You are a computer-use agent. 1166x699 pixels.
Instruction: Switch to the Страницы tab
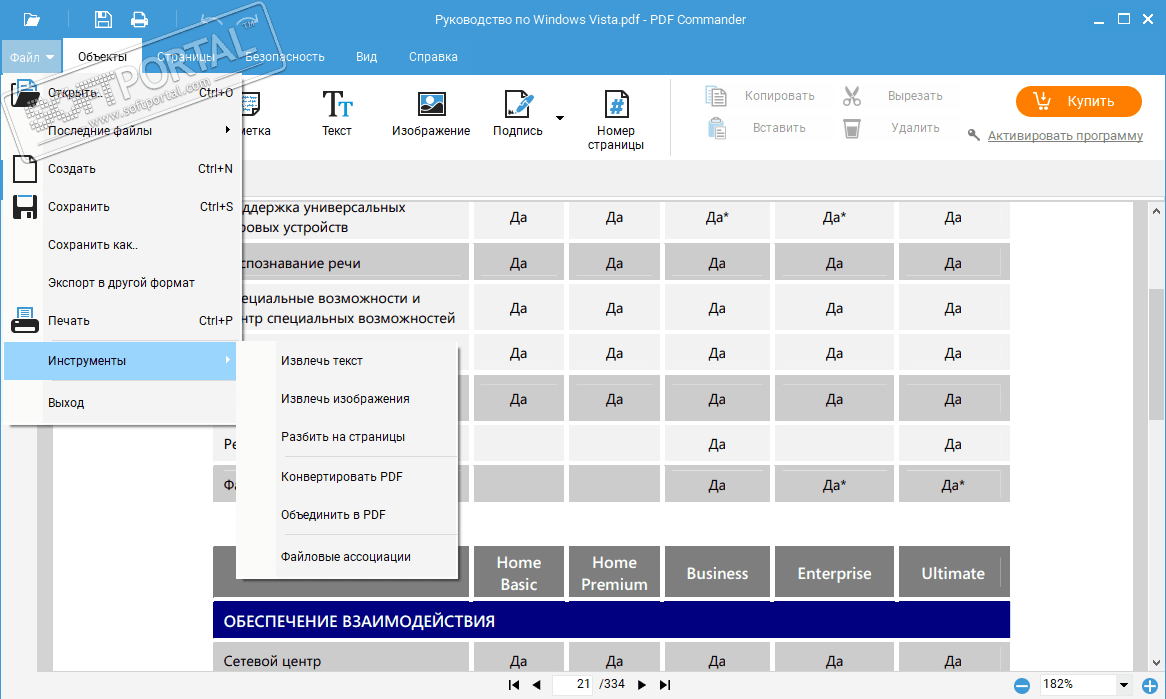coord(186,57)
